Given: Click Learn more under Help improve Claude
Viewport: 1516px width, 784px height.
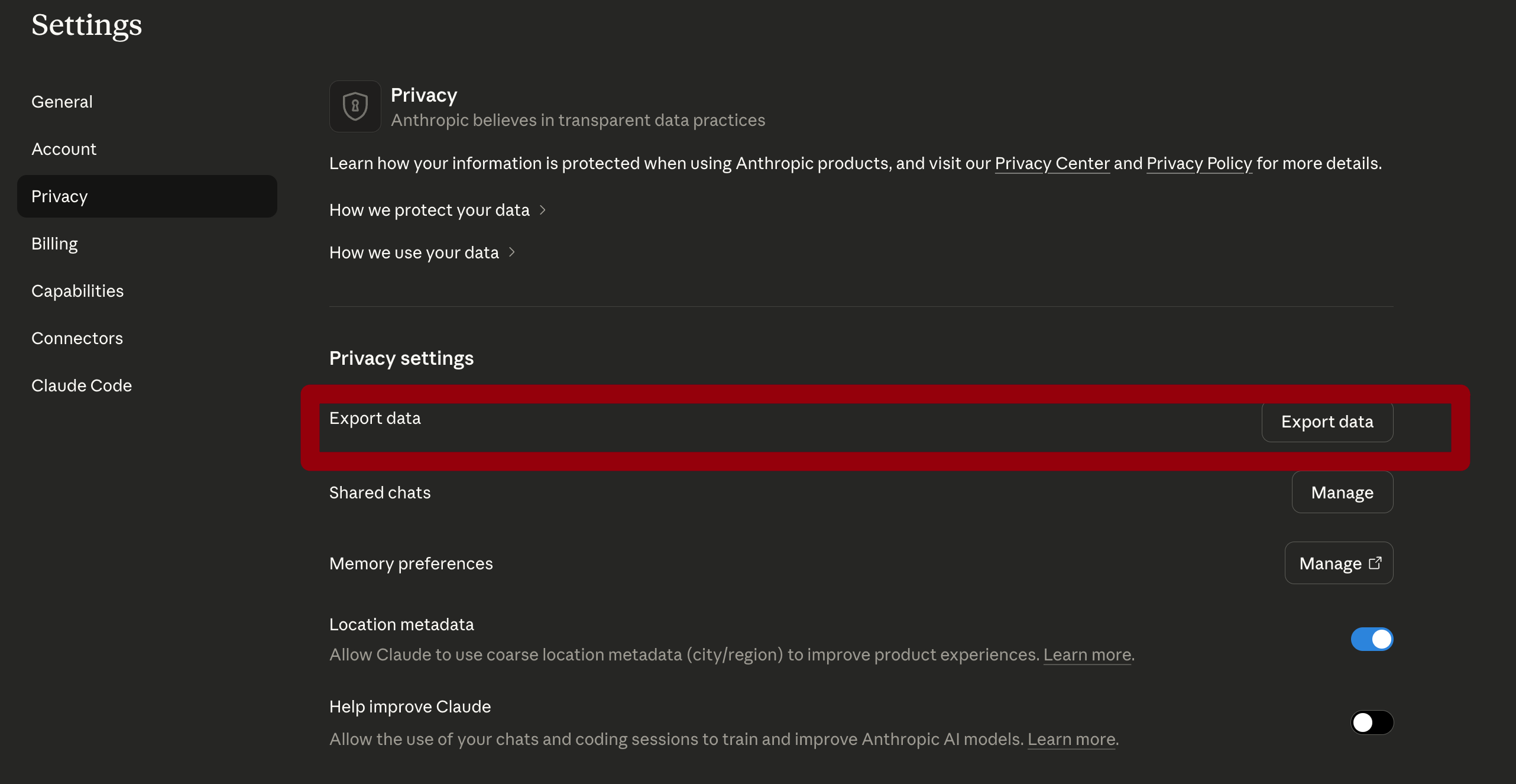Looking at the screenshot, I should click(x=1071, y=740).
